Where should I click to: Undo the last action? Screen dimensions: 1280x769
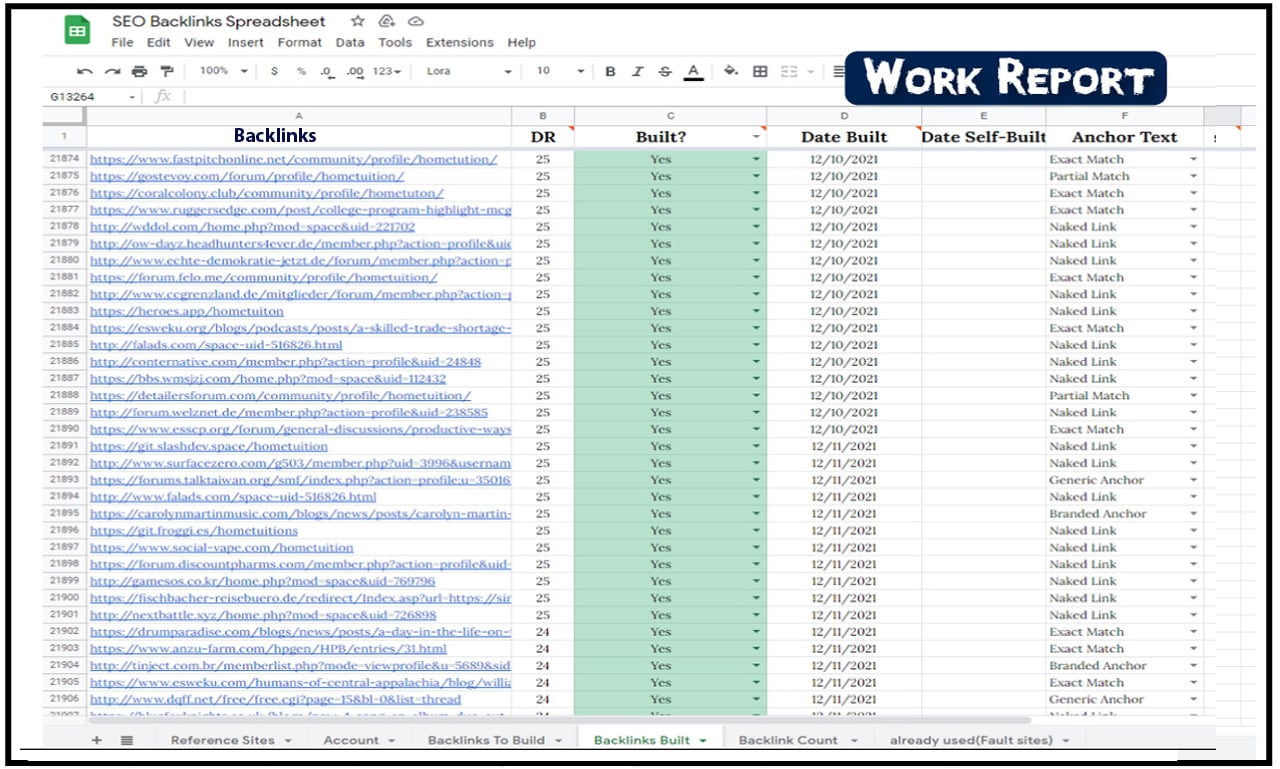(x=85, y=71)
